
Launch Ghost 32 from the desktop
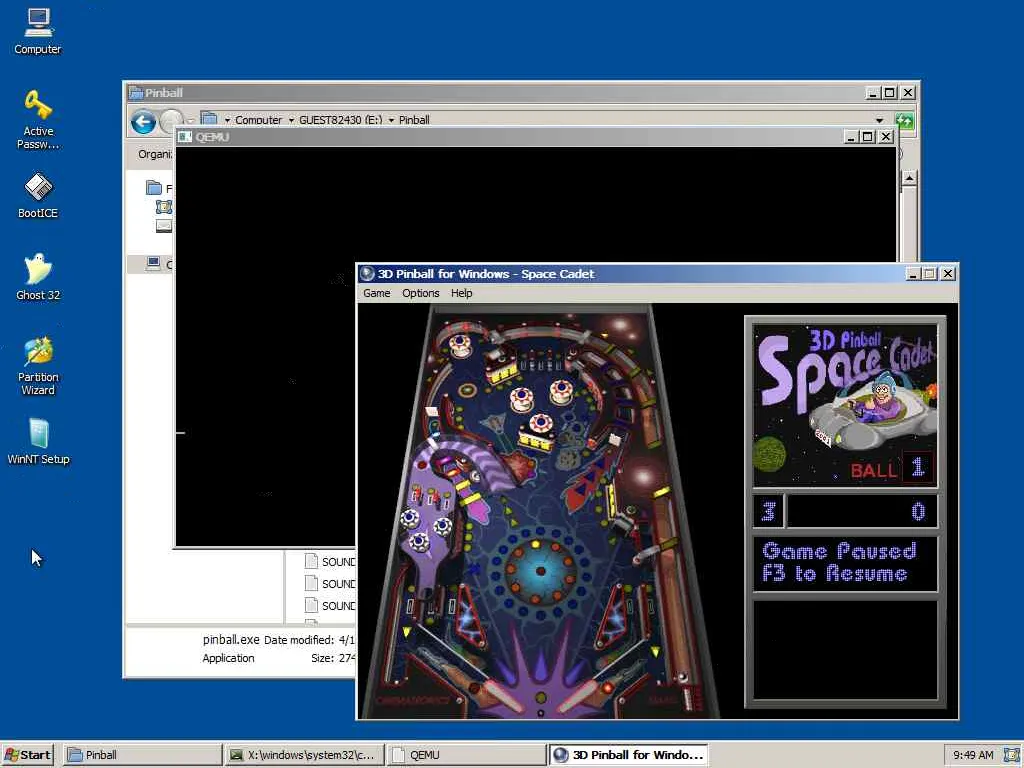pos(38,277)
